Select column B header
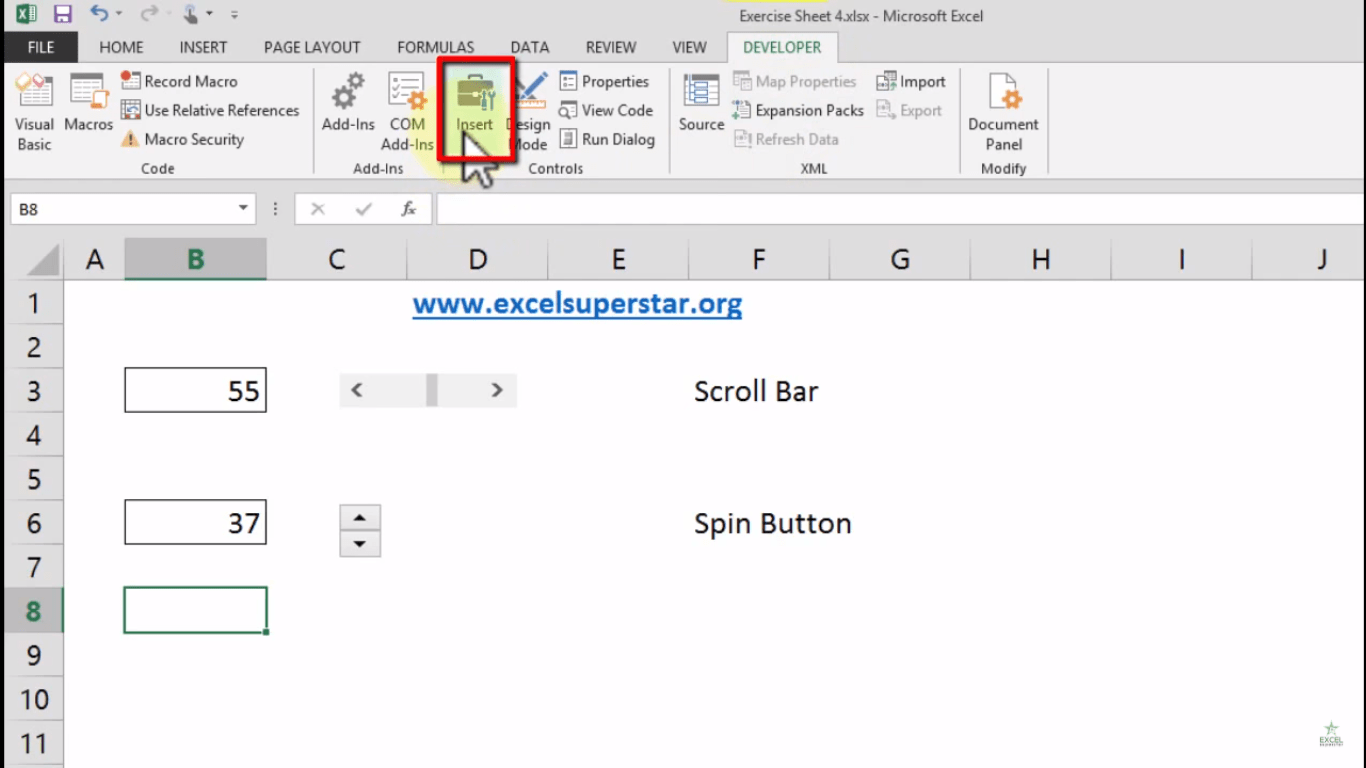1366x768 pixels. (x=195, y=259)
